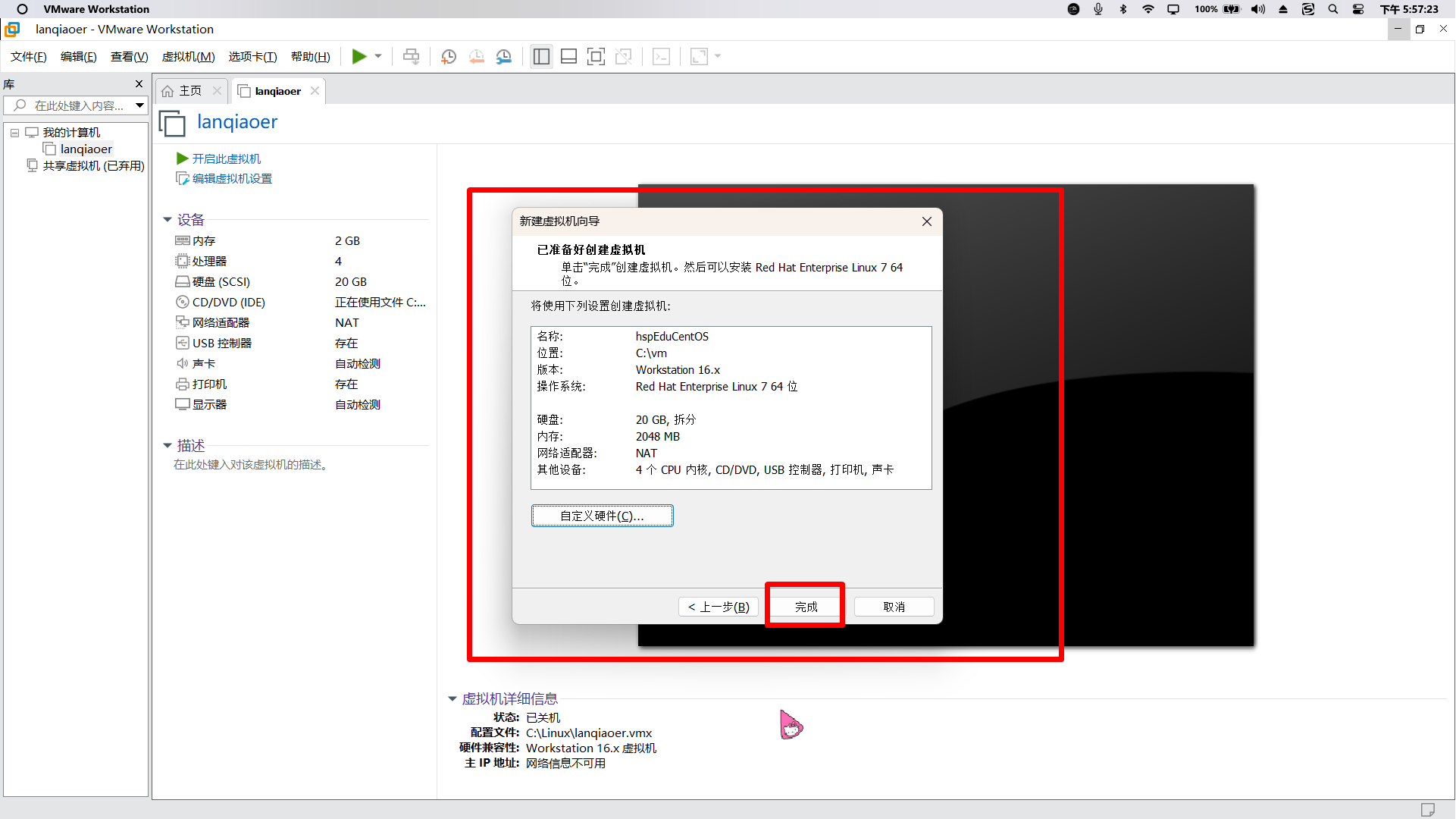This screenshot has height=819, width=1456.
Task: Close the lanqiaoer tab
Action: pos(315,91)
